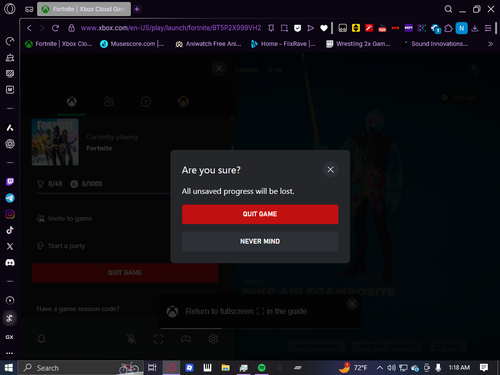Open the Downloads toolbar icon
Image resolution: width=500 pixels, height=375 pixels.
475,28
